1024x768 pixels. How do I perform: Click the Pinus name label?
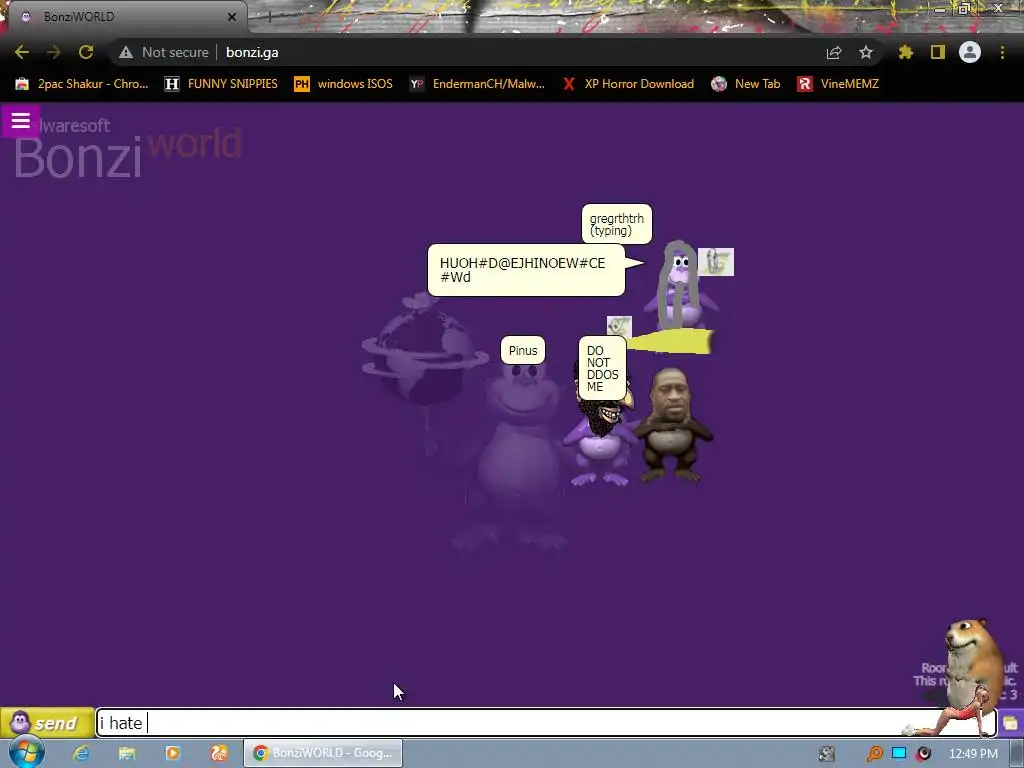coord(522,351)
